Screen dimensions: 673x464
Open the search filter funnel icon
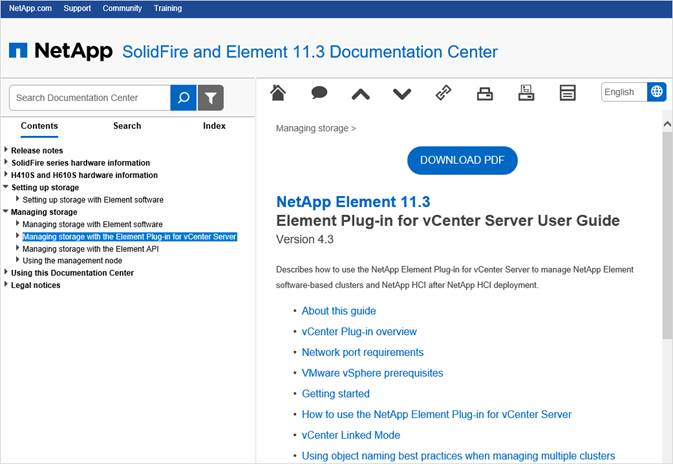tap(211, 97)
